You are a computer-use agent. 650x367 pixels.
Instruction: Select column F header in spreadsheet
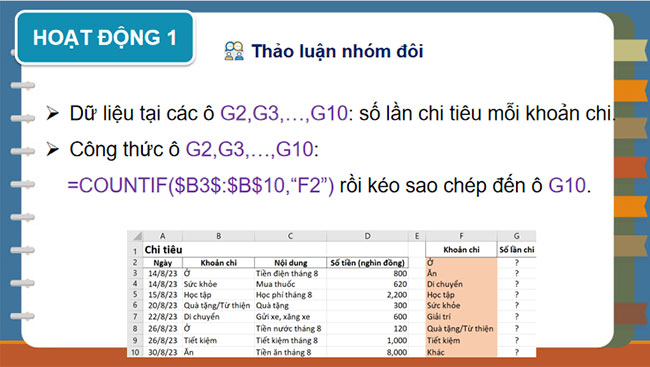click(461, 236)
